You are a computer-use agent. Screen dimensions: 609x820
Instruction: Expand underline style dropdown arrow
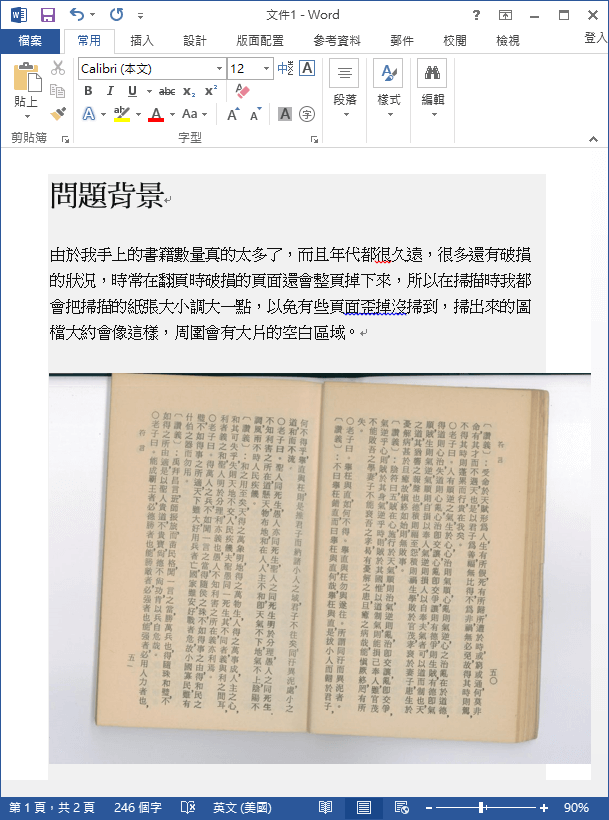[x=149, y=92]
